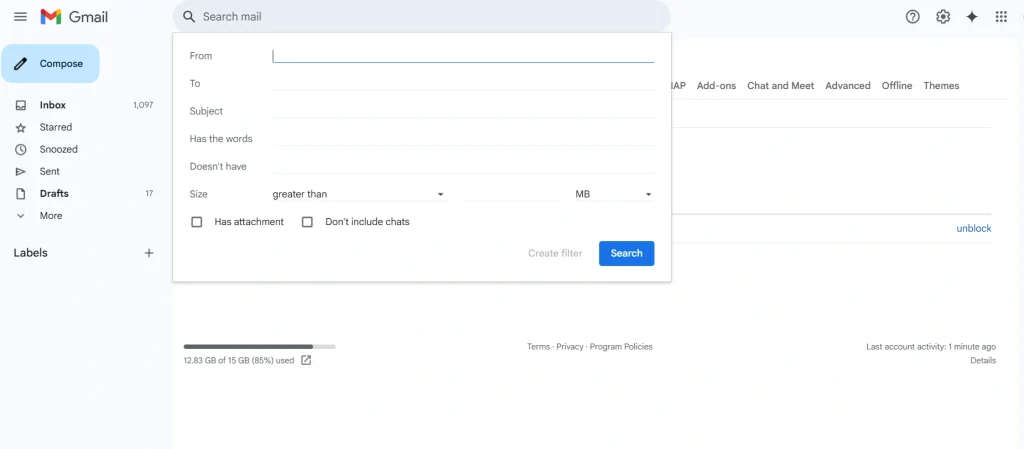Open the main menu hamburger icon
Viewport: 1024px width, 449px height.
pos(20,17)
